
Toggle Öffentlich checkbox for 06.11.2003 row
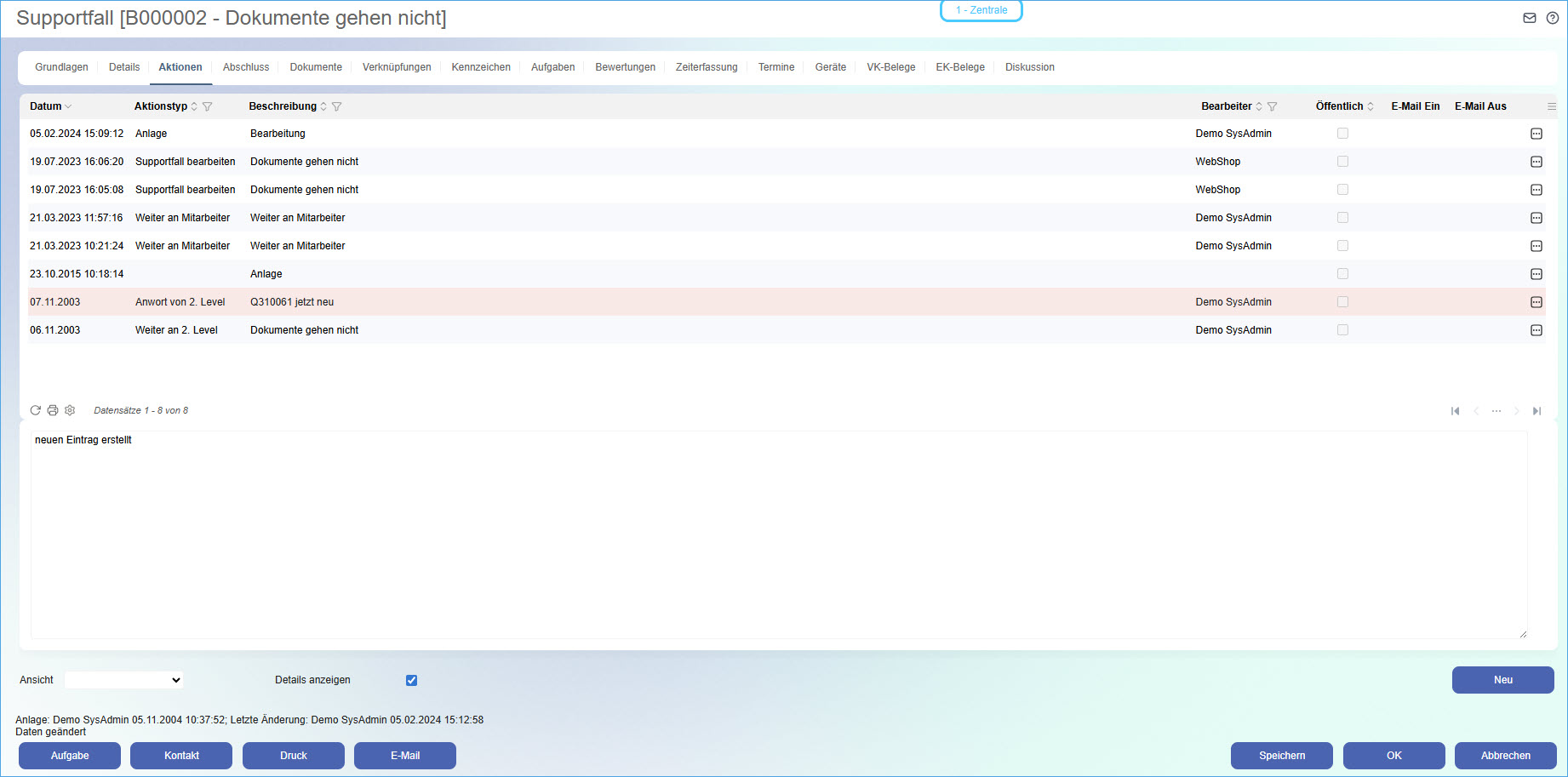click(x=1343, y=330)
